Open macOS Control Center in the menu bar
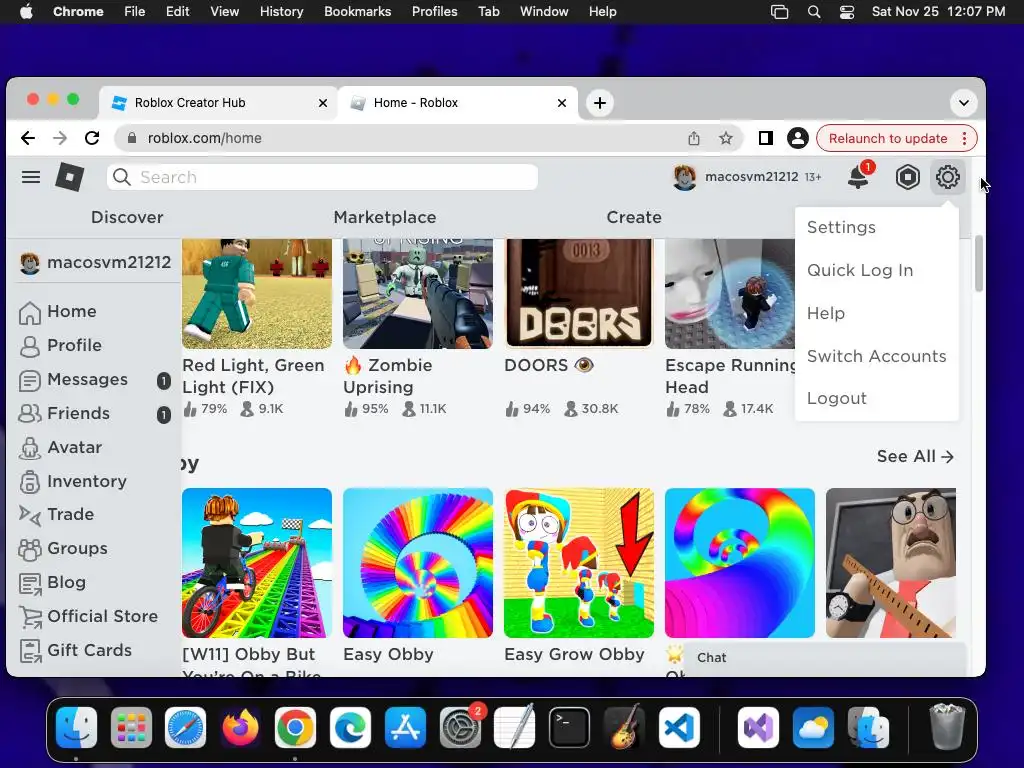Image resolution: width=1024 pixels, height=768 pixels. coord(846,11)
